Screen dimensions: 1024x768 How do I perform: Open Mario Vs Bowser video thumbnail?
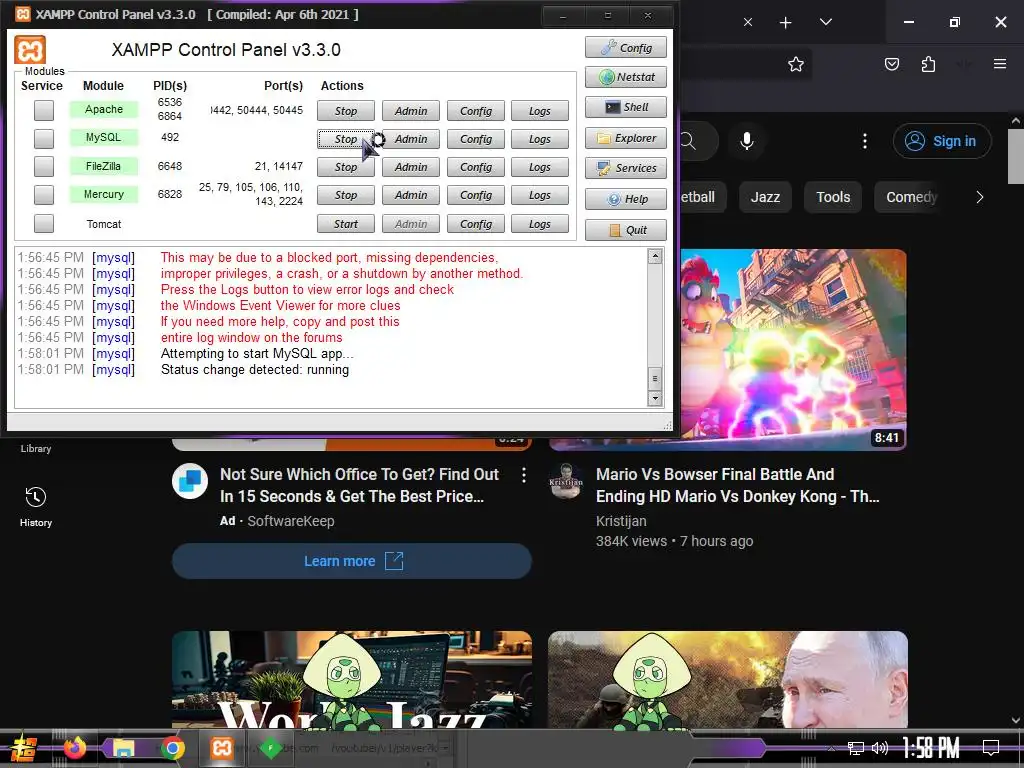[x=793, y=349]
